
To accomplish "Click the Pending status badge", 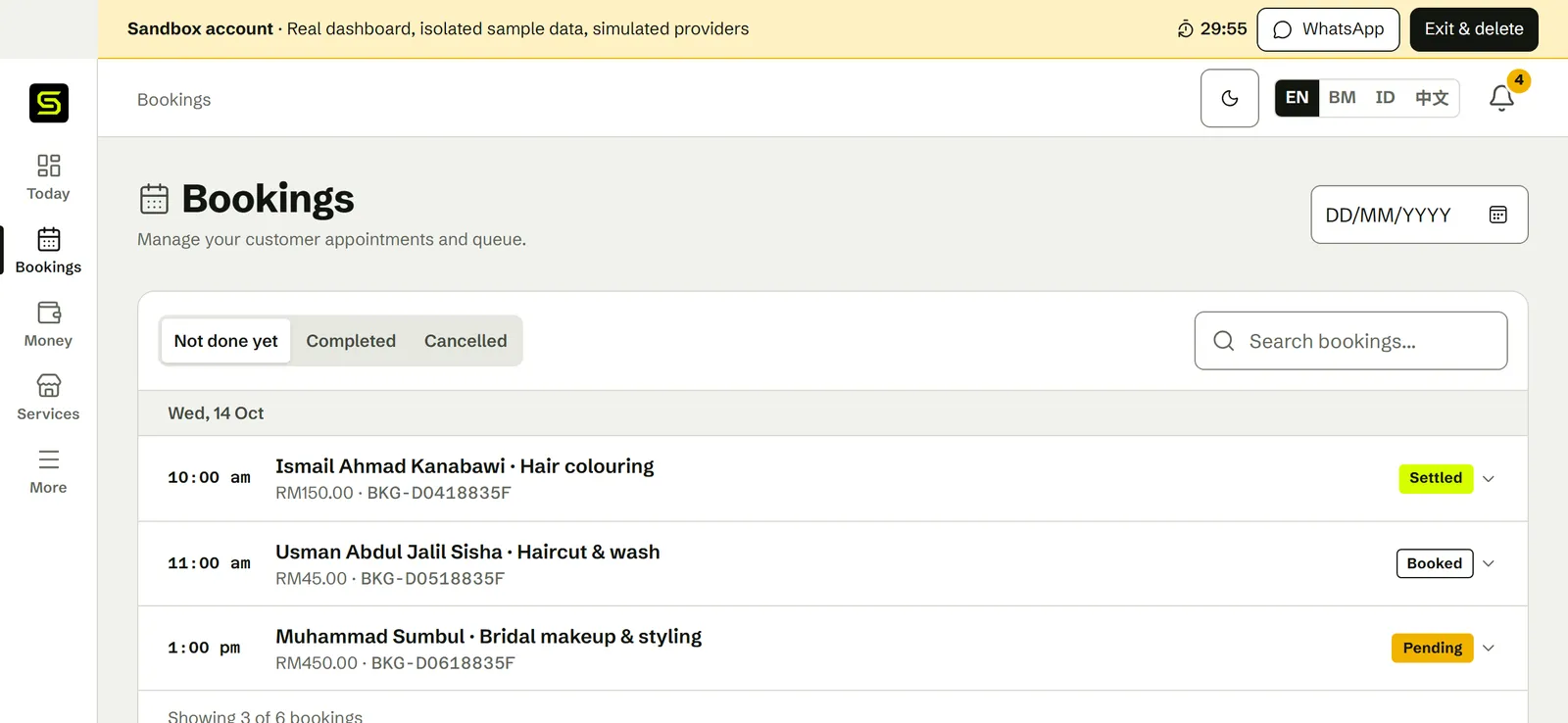I will (1433, 649).
